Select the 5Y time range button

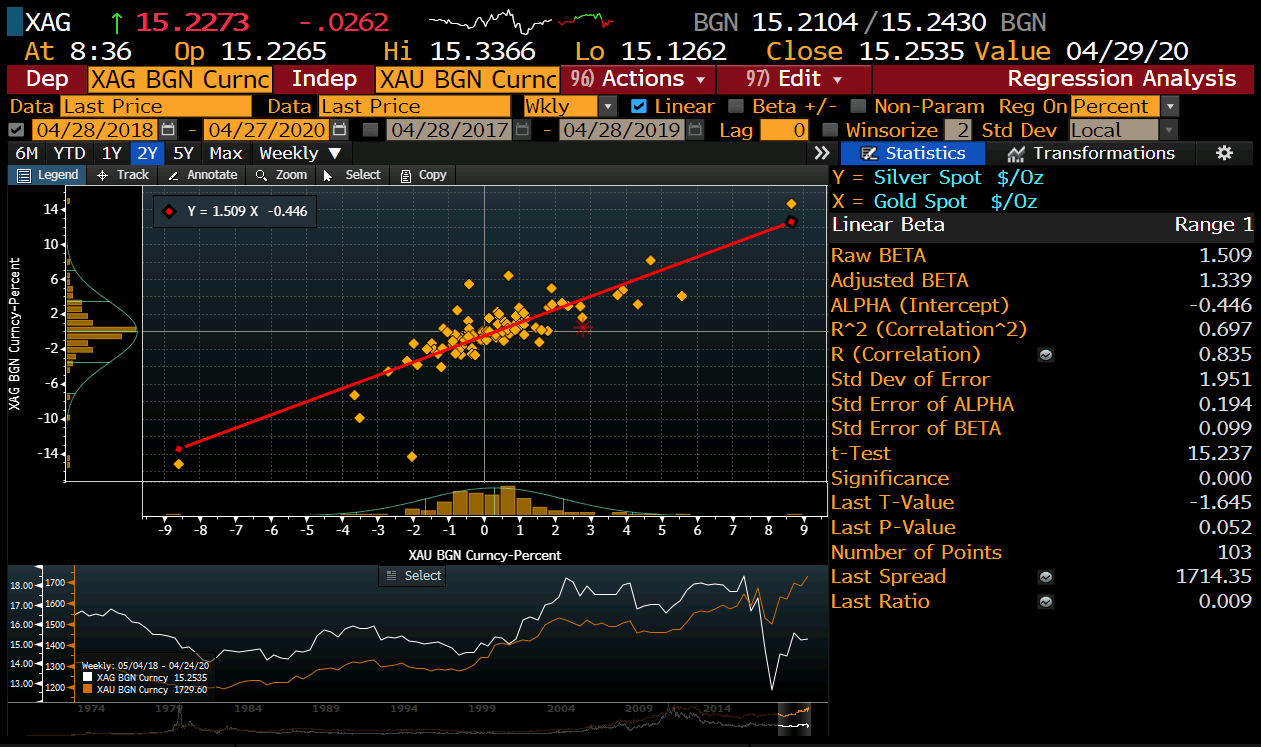pos(183,153)
